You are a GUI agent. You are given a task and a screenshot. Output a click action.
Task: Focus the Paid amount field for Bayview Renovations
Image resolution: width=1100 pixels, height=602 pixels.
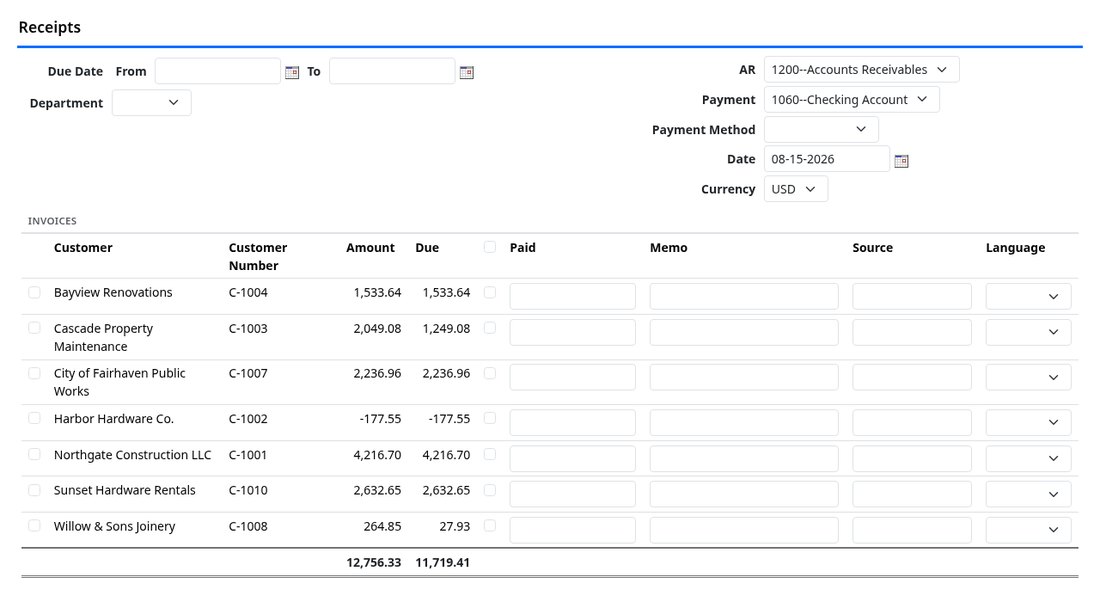(572, 296)
